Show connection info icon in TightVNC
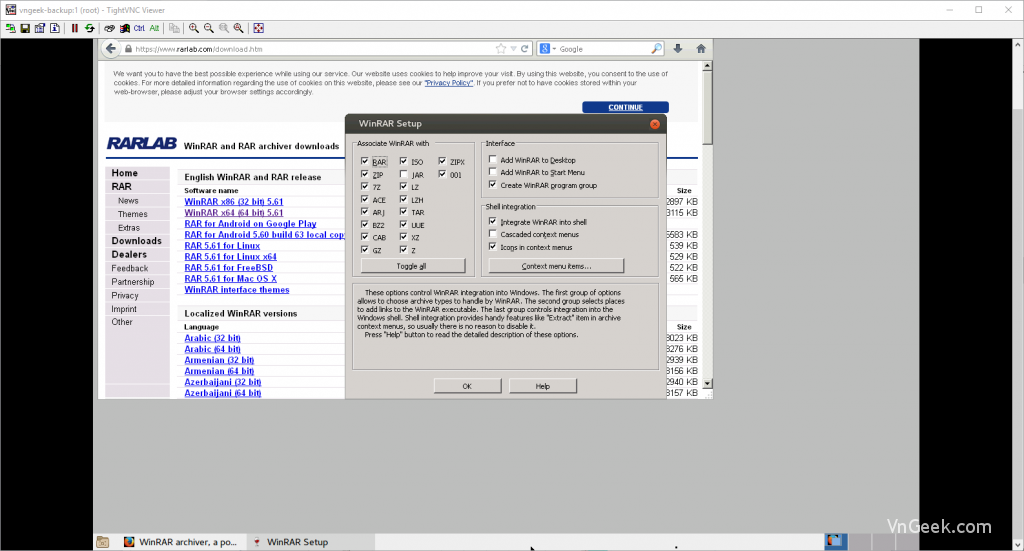 55,28
